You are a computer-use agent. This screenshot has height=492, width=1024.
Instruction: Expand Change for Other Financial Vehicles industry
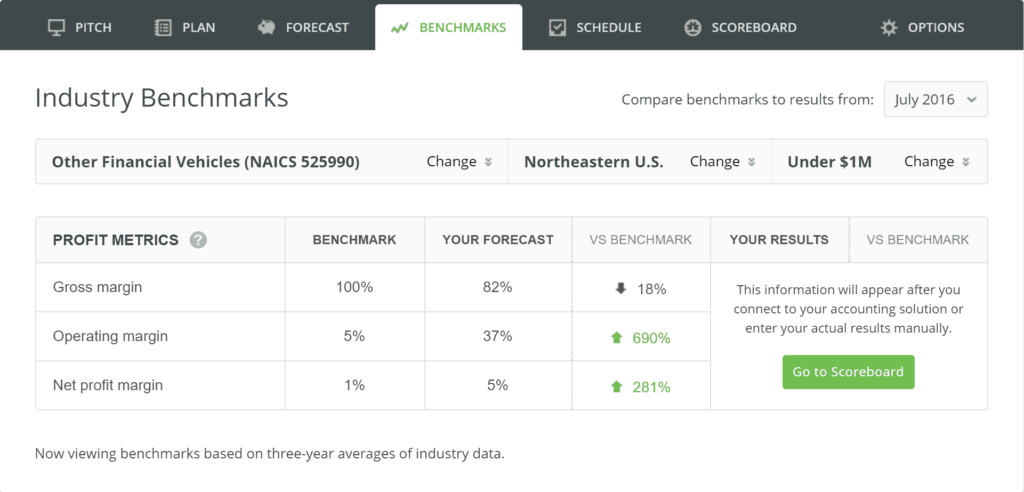click(458, 161)
